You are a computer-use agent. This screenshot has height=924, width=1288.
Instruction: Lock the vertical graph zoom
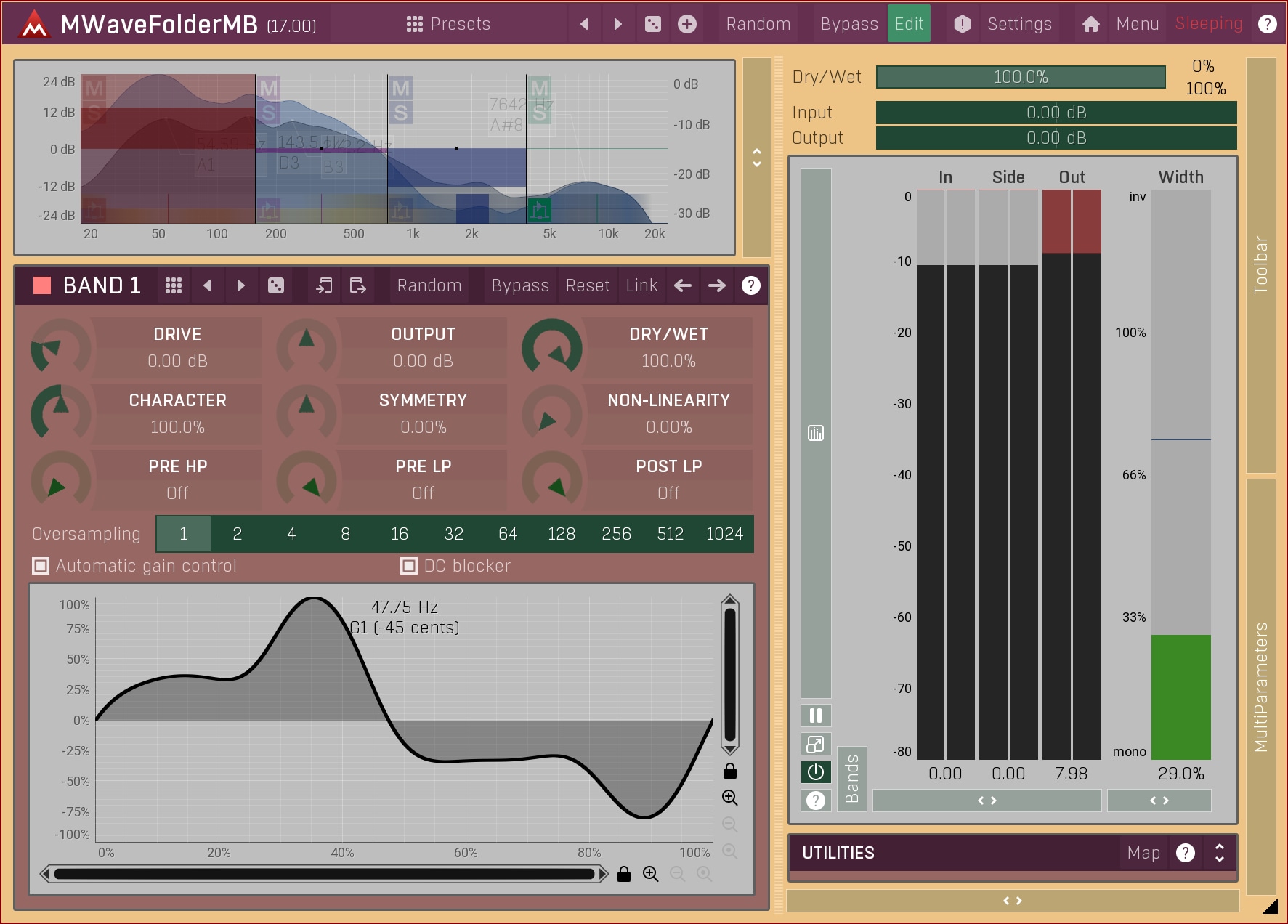(x=730, y=771)
